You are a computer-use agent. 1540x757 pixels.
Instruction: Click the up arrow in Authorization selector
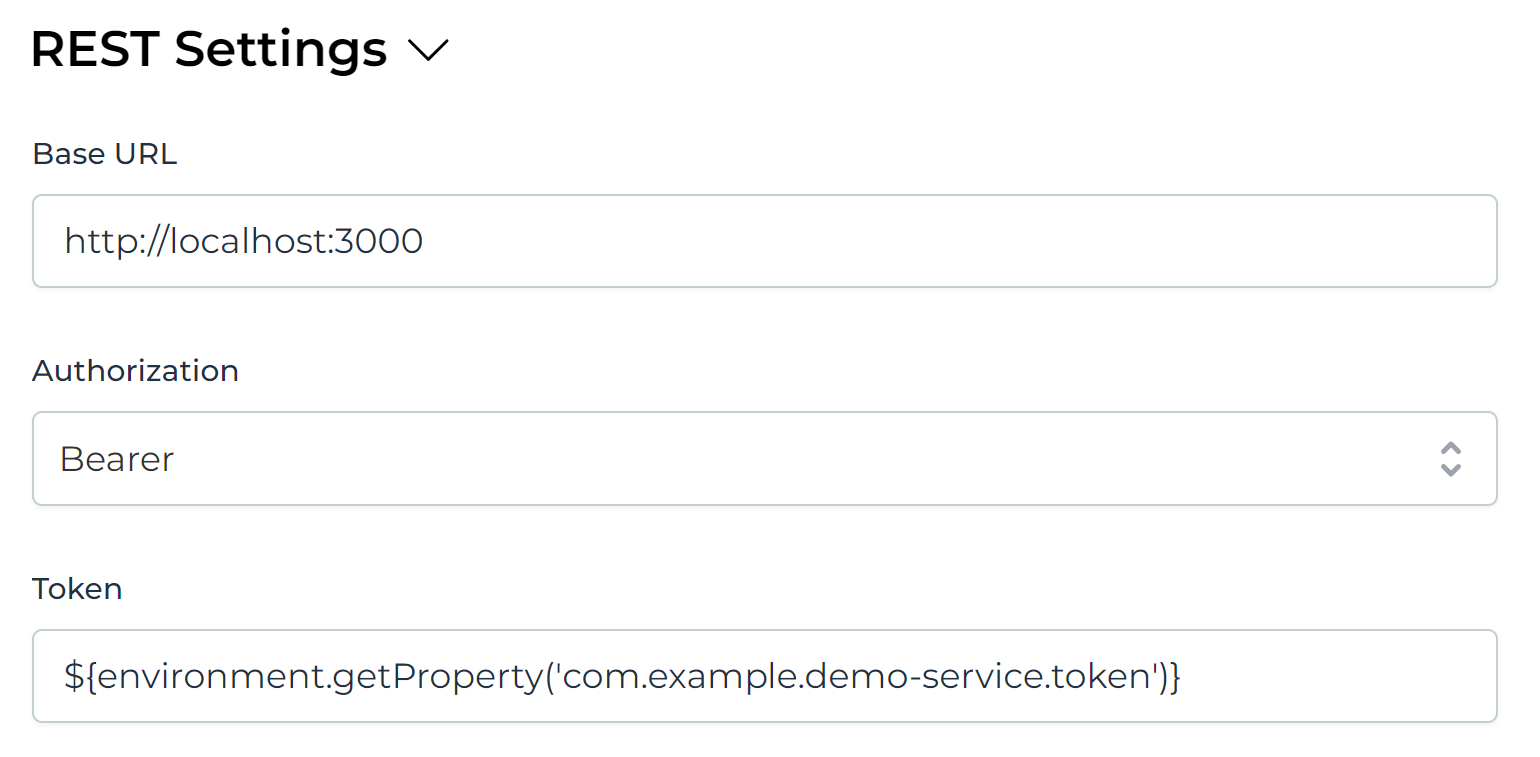pos(1450,448)
